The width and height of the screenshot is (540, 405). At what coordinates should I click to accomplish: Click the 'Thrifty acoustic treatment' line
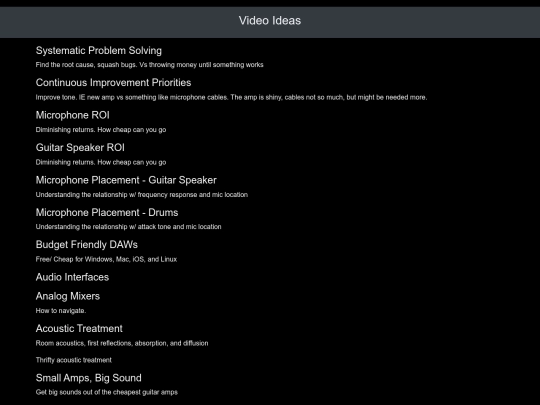coord(74,360)
